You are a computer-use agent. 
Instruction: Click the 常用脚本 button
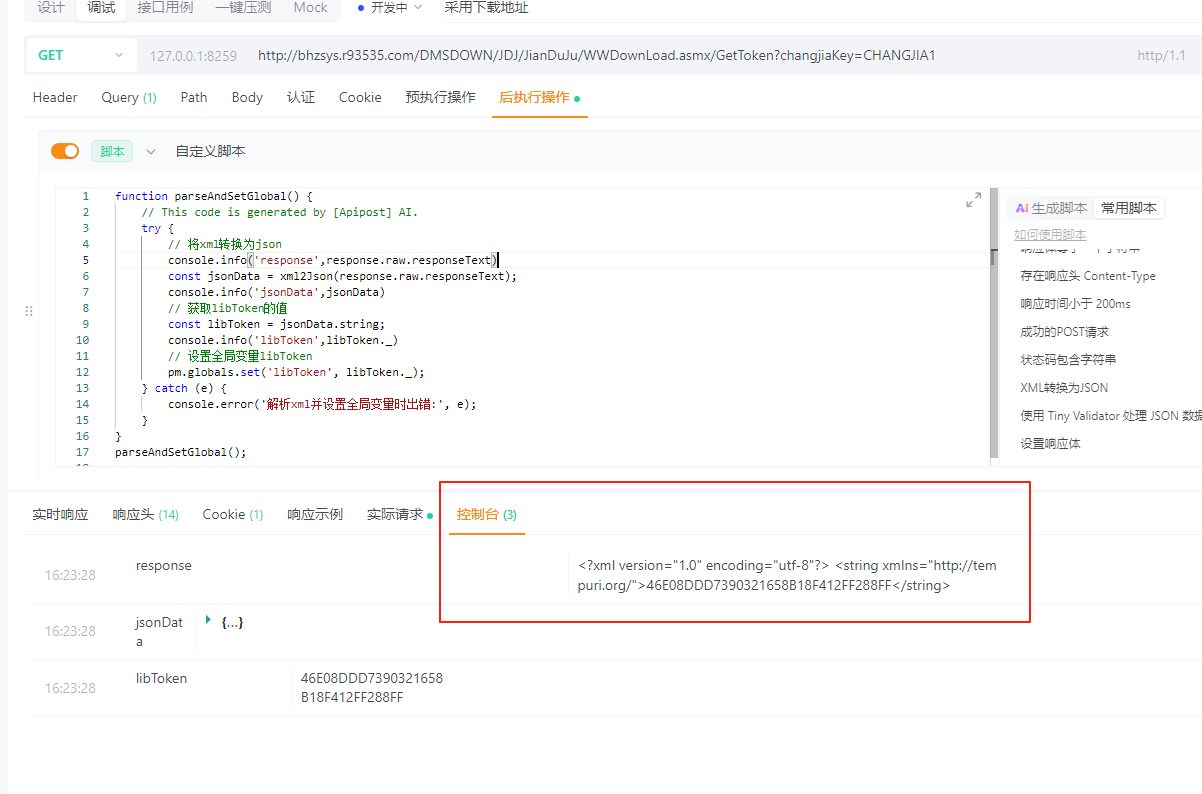[x=1129, y=208]
